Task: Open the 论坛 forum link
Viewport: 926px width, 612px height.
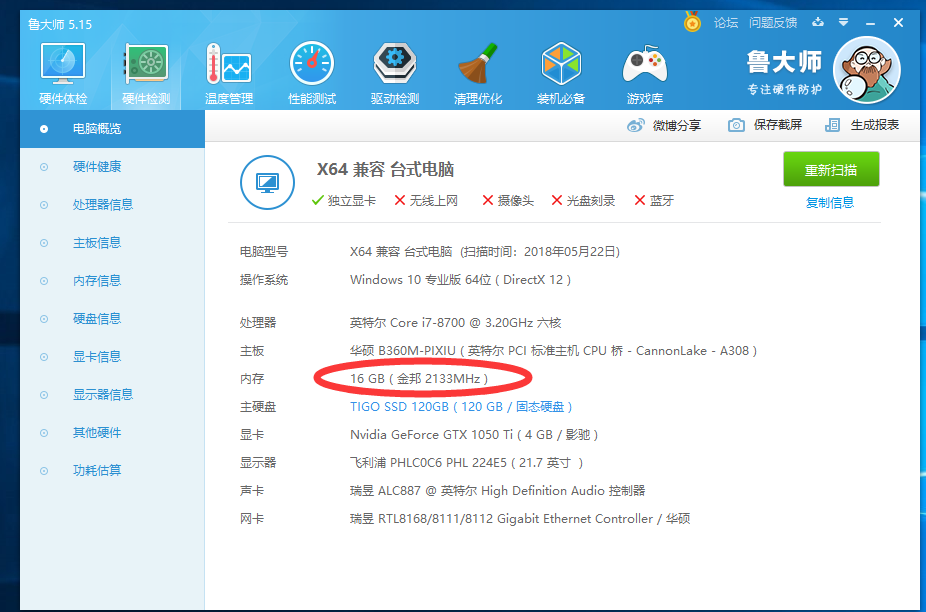Action: tap(726, 23)
